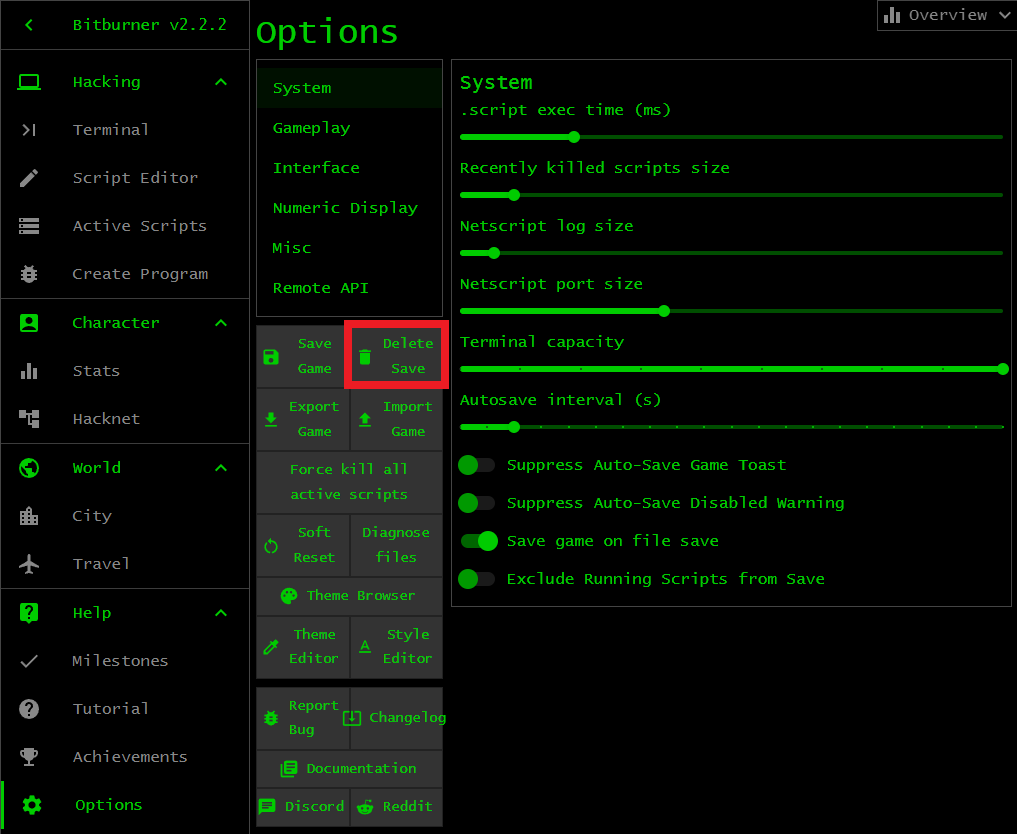Viewport: 1017px width, 834px height.
Task: Click the Travel airplane icon
Action: [29, 564]
